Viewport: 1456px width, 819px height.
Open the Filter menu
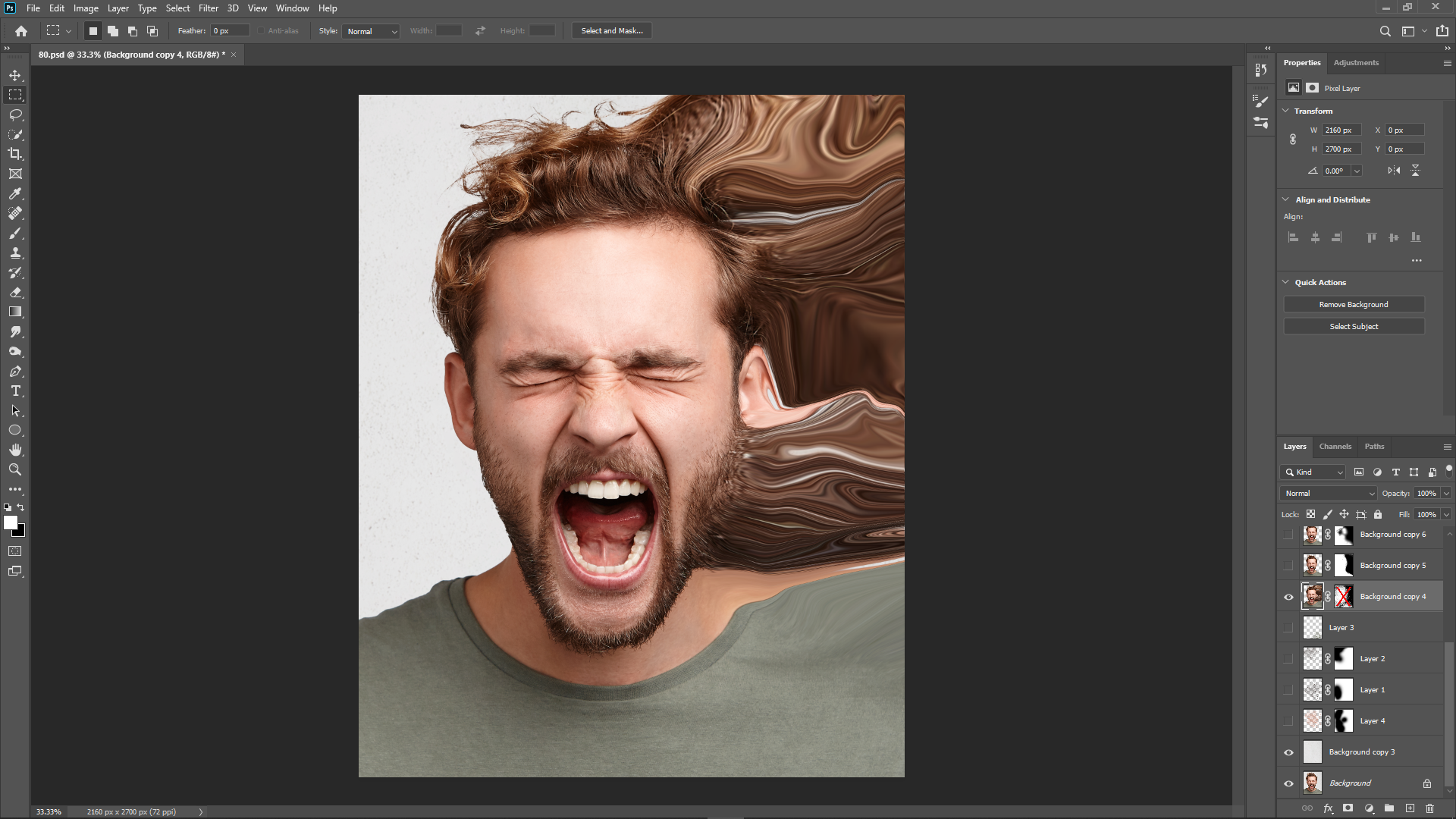click(x=208, y=8)
